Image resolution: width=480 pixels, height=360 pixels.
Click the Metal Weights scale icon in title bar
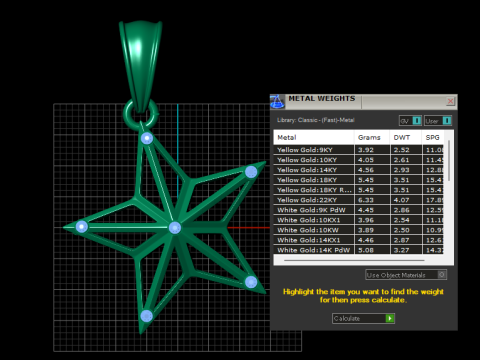click(x=277, y=102)
